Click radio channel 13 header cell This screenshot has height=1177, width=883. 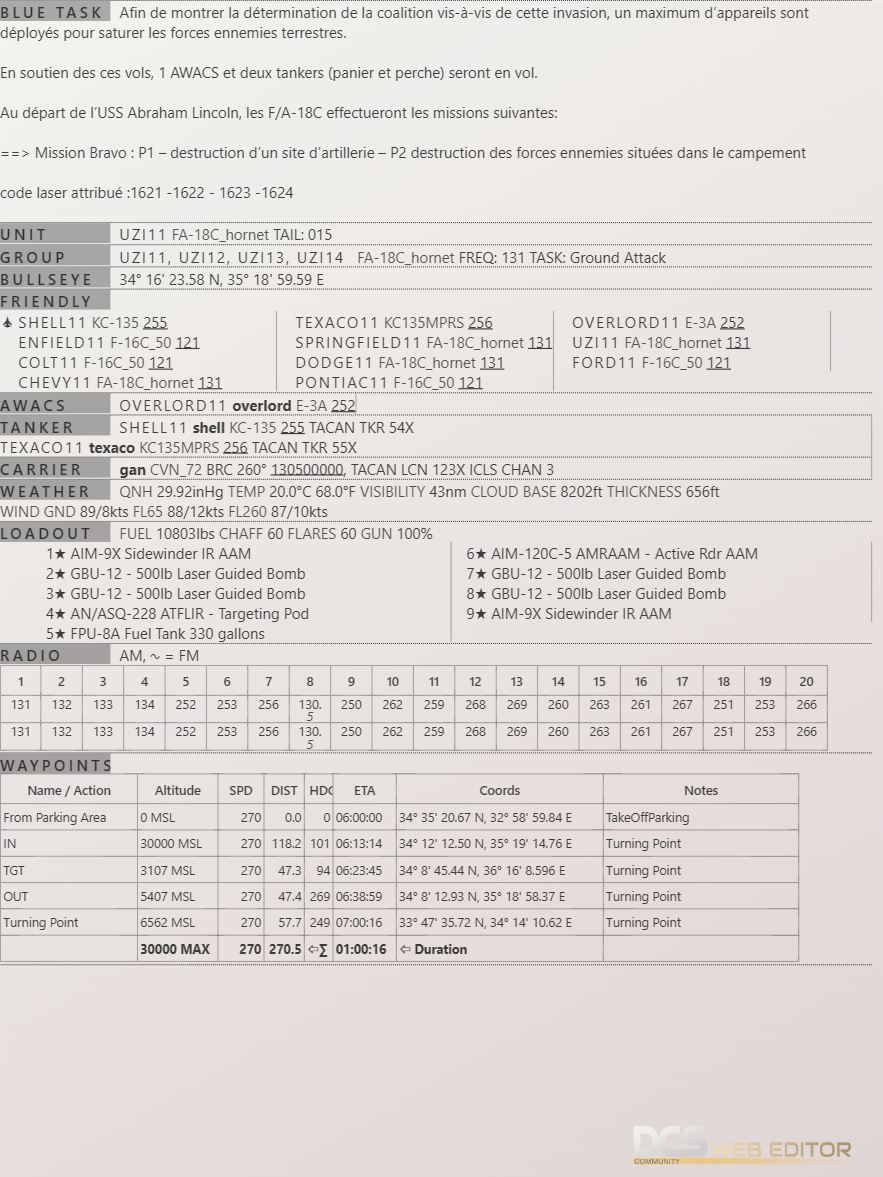pos(517,682)
